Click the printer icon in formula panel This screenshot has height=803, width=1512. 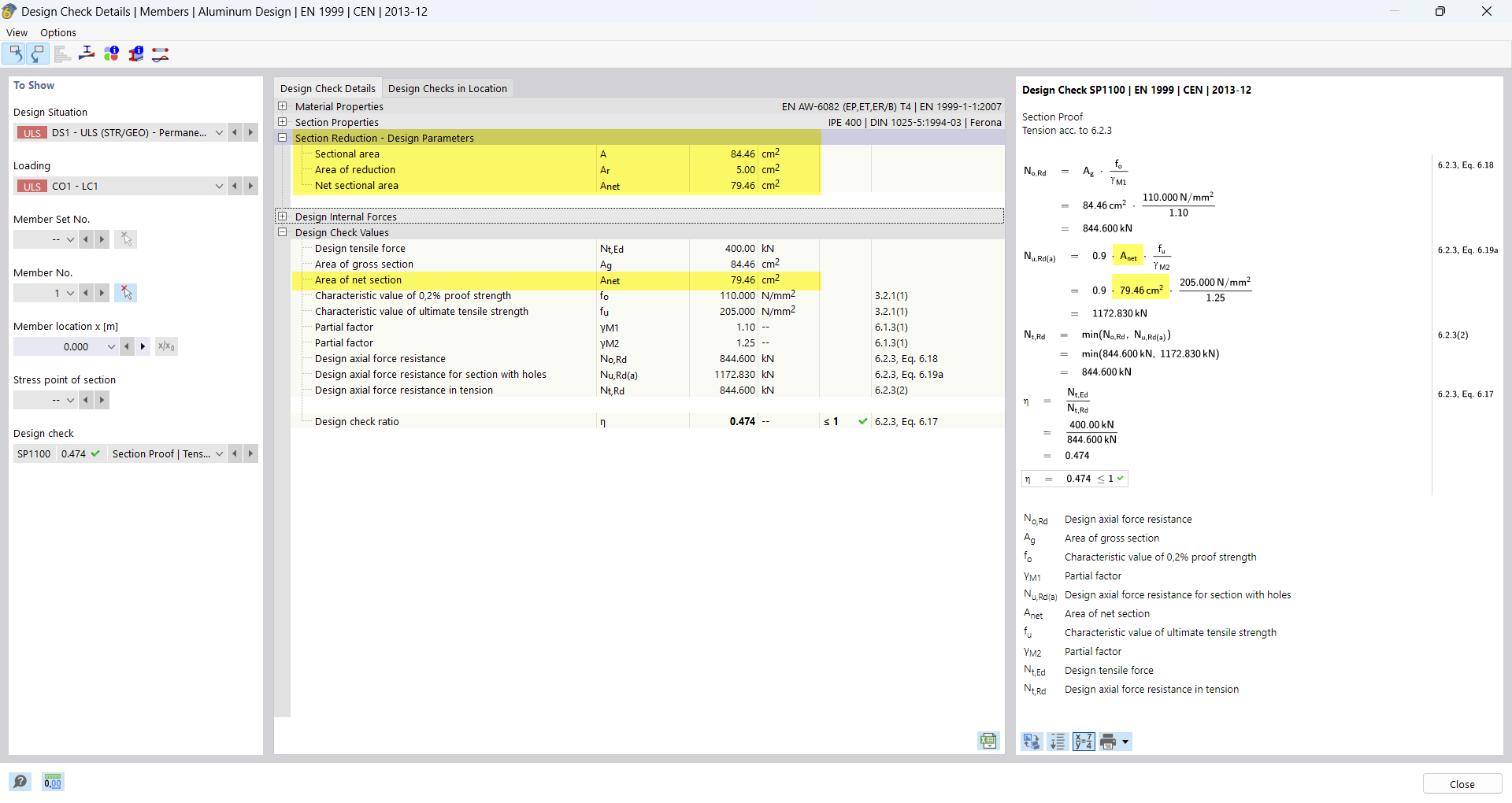tap(1109, 742)
